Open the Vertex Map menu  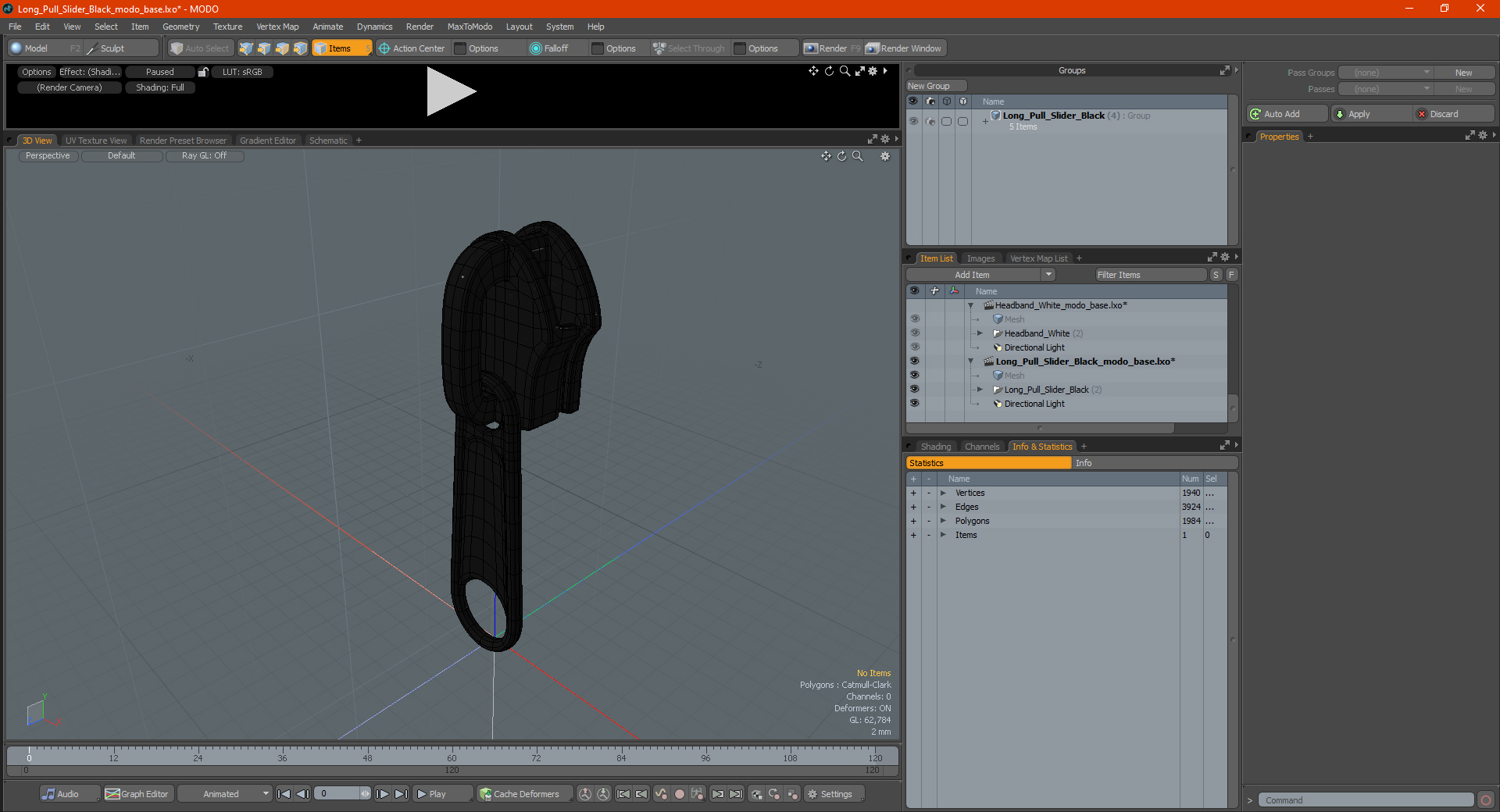pyautogui.click(x=277, y=27)
